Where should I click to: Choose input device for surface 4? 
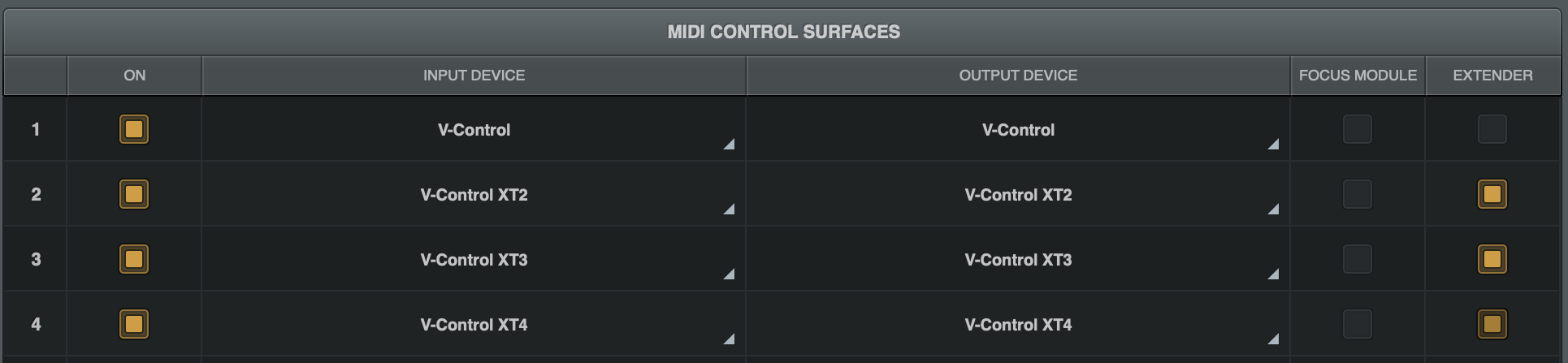coord(474,325)
